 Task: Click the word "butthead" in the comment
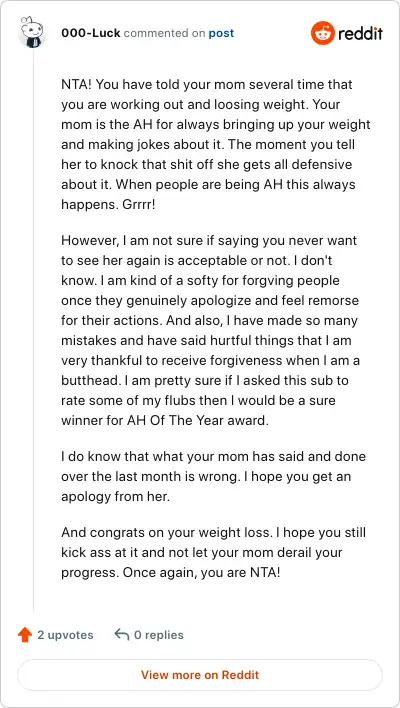pos(89,380)
